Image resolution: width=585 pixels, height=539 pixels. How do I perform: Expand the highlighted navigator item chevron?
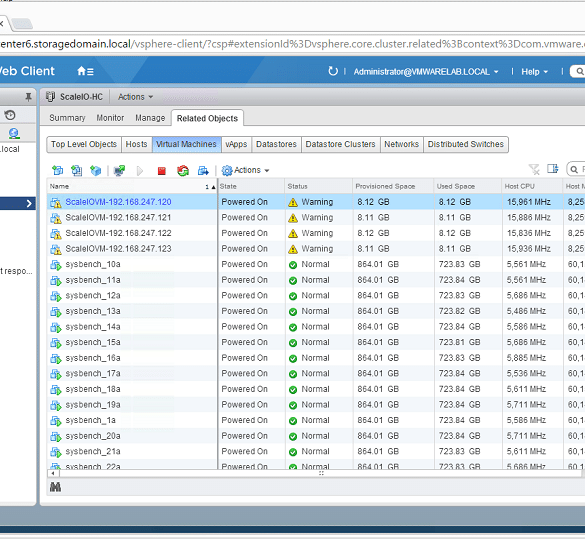29,203
